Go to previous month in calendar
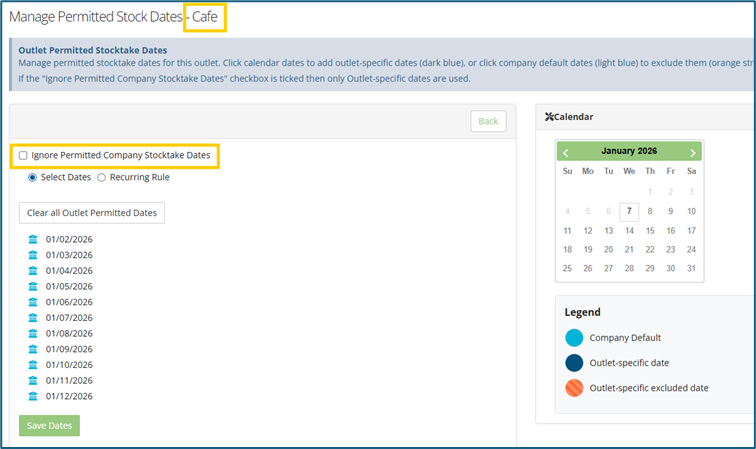This screenshot has height=449, width=756. click(566, 153)
